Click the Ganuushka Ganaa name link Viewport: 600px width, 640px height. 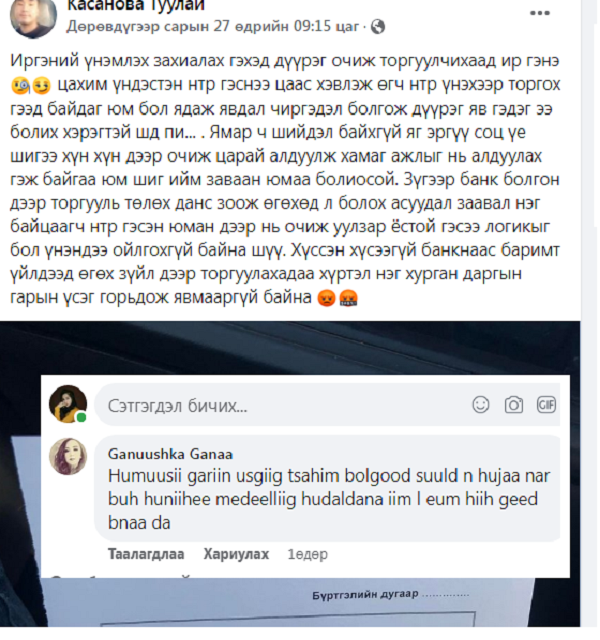pos(170,454)
